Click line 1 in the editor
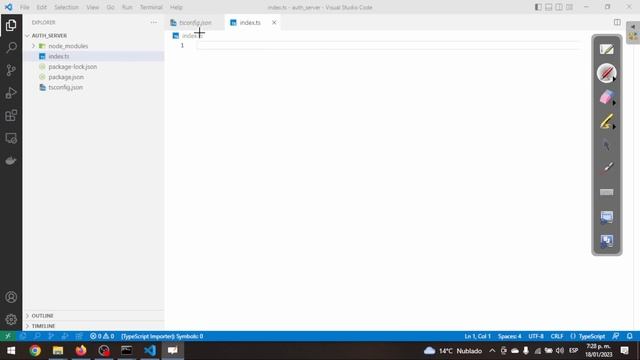 click(x=388, y=46)
